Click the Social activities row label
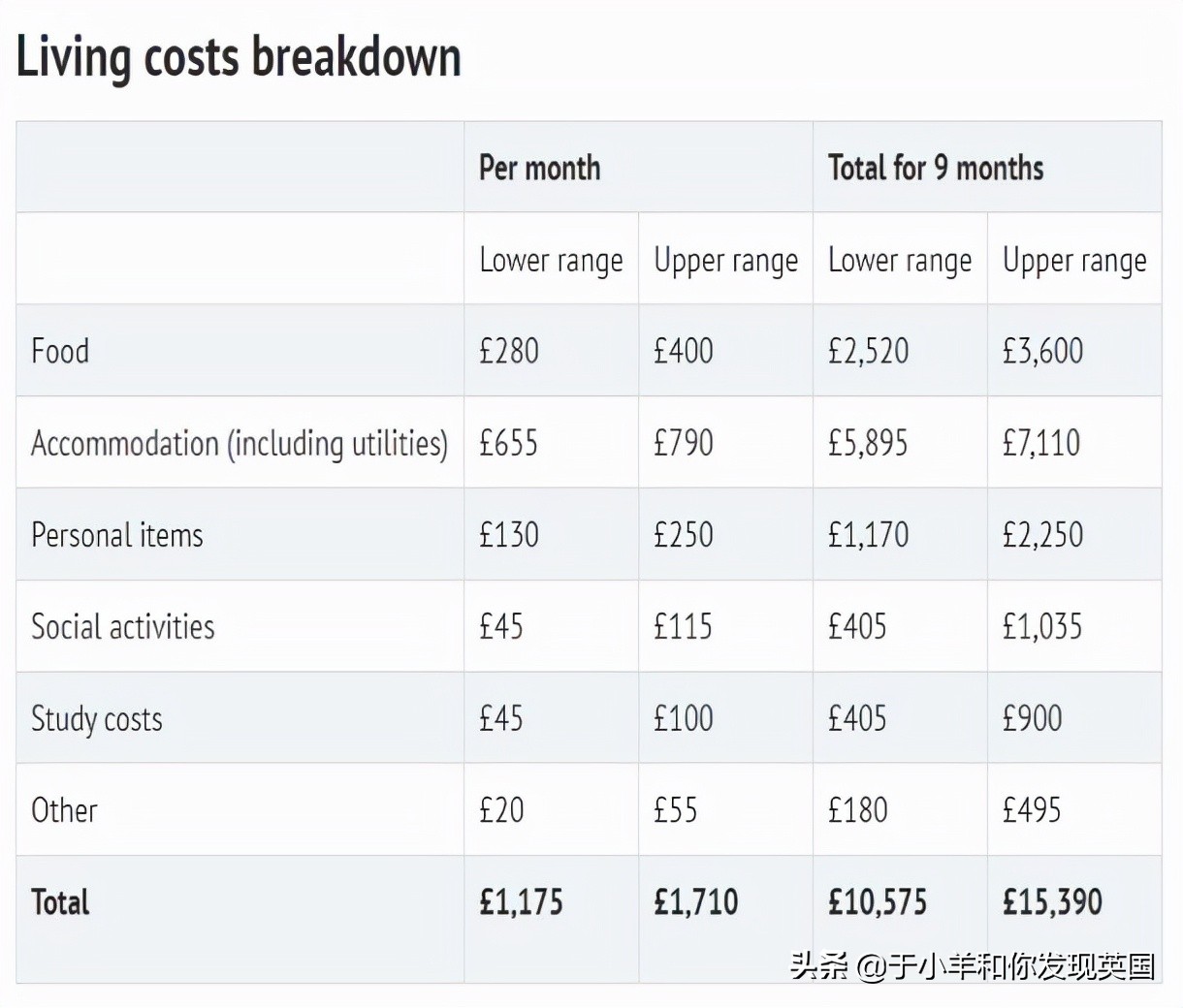 coord(123,626)
